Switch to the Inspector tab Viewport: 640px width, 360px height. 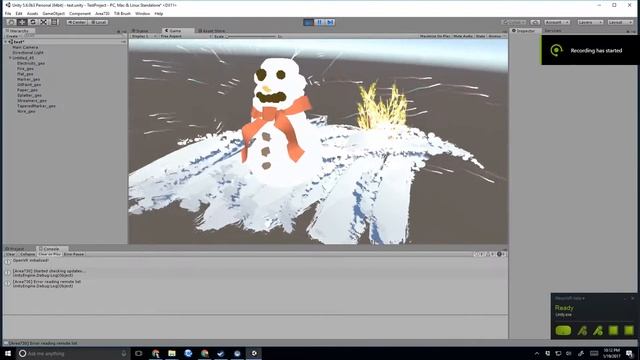pos(524,31)
